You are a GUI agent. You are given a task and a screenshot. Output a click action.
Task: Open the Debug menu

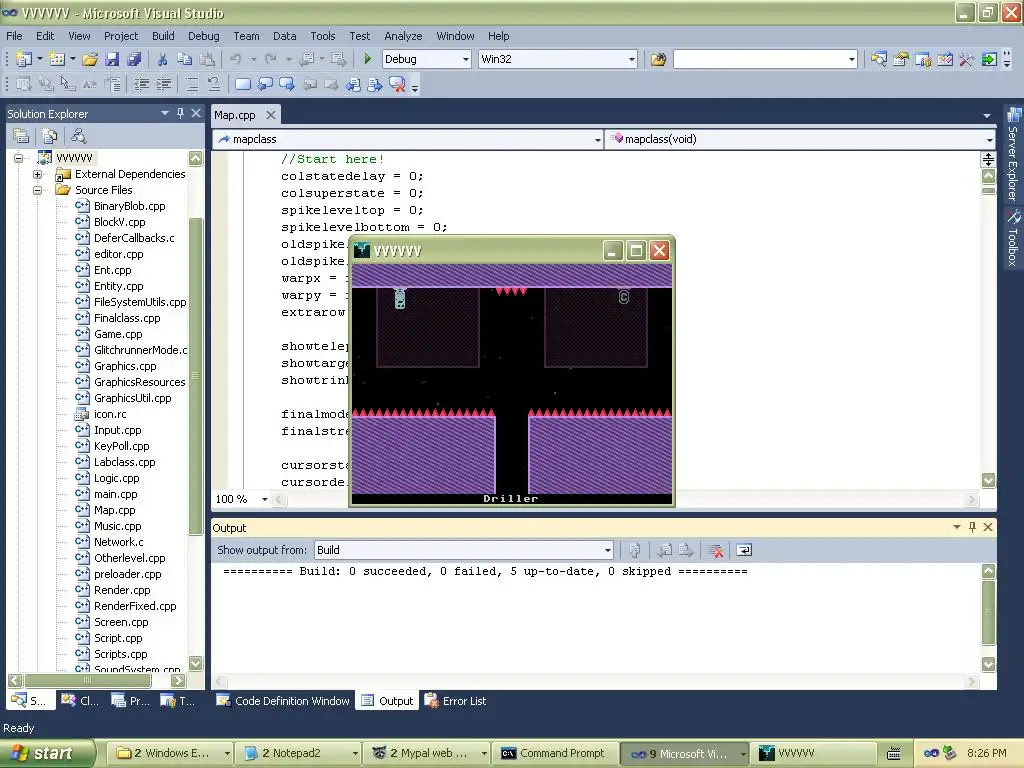[204, 36]
